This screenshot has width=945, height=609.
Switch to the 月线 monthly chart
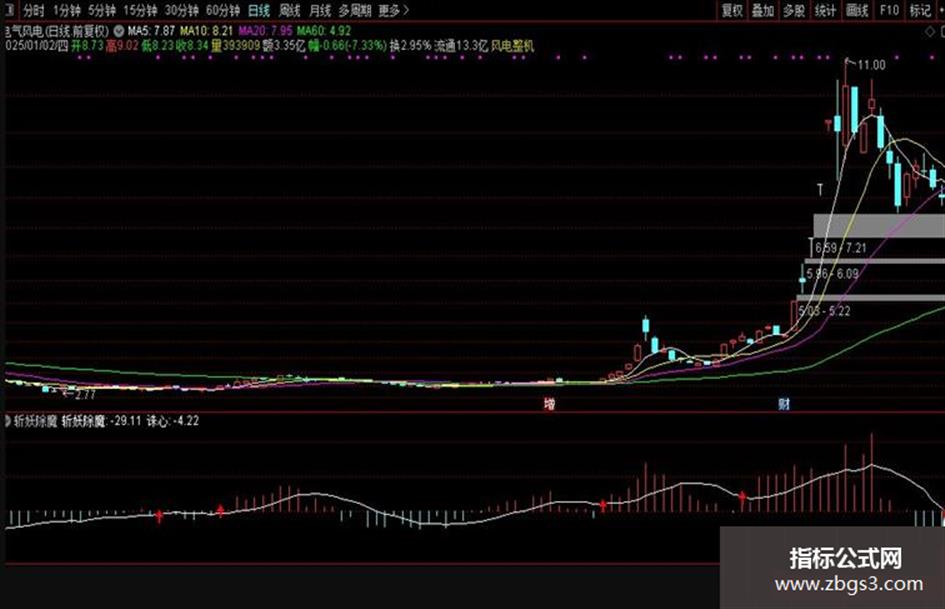[320, 10]
